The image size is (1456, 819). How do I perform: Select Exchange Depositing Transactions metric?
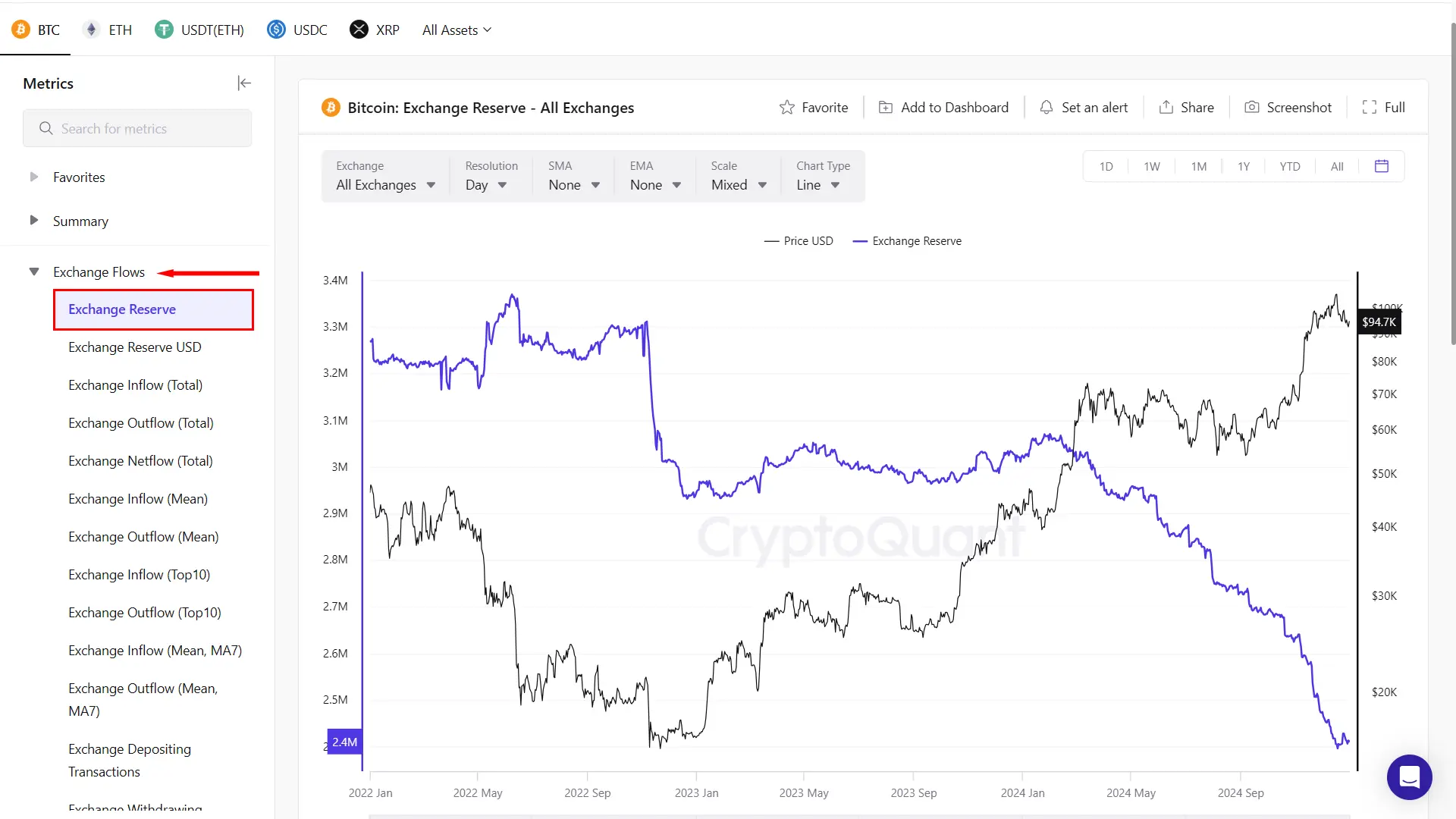click(x=130, y=760)
